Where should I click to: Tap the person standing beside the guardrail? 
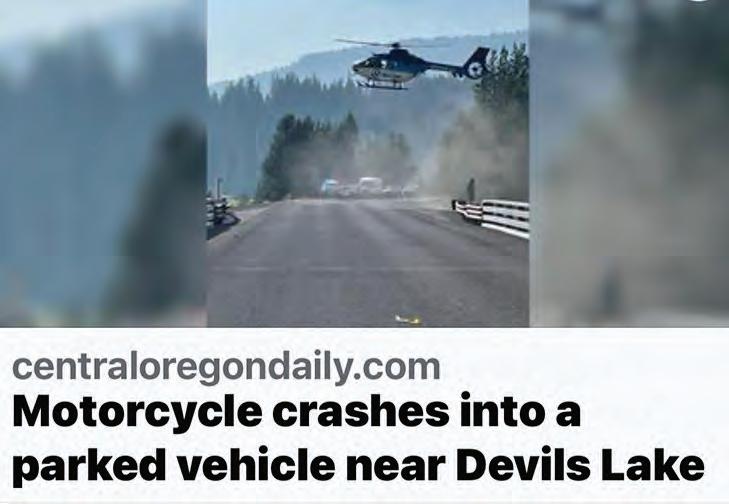(471, 190)
